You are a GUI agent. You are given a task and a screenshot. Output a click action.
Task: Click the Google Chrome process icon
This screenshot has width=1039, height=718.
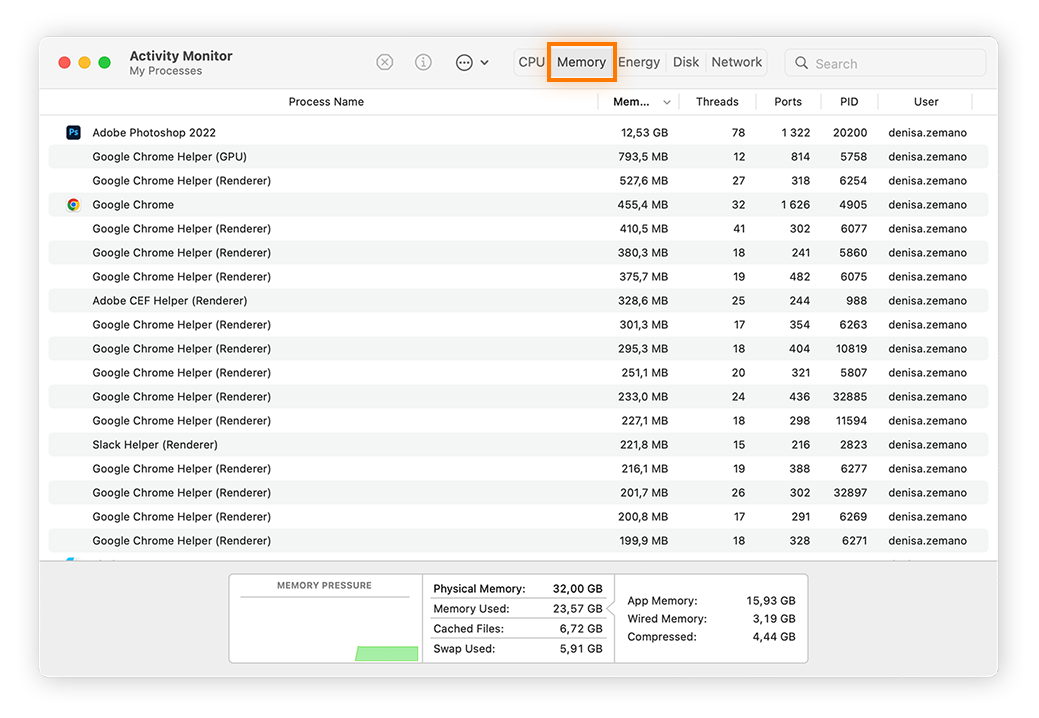pyautogui.click(x=73, y=204)
